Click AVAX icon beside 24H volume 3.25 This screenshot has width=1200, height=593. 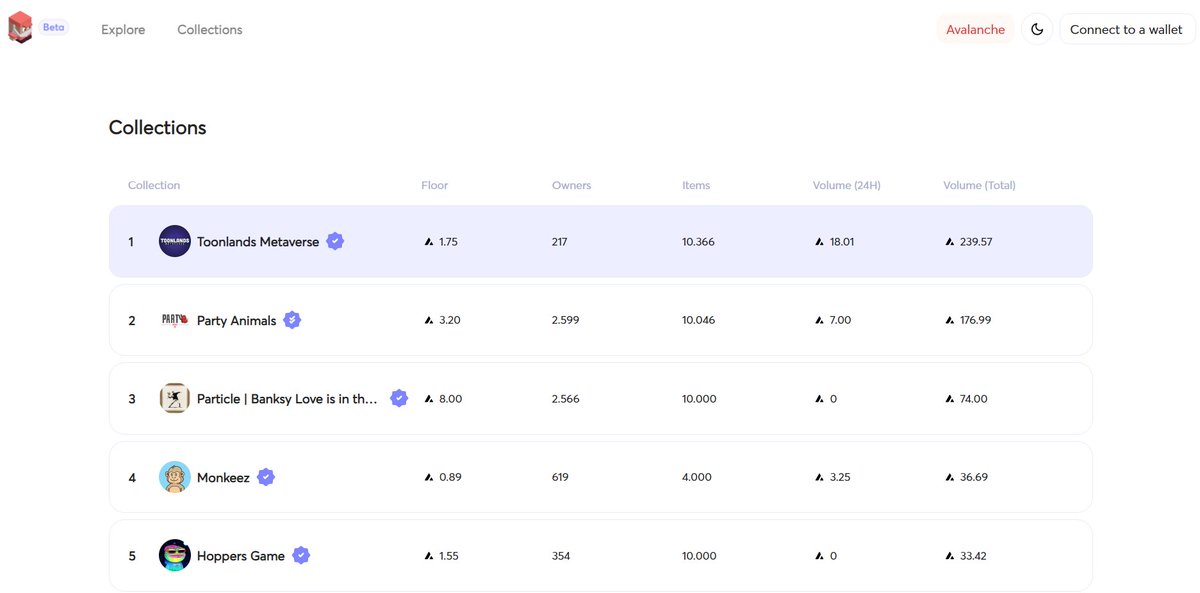pos(820,477)
